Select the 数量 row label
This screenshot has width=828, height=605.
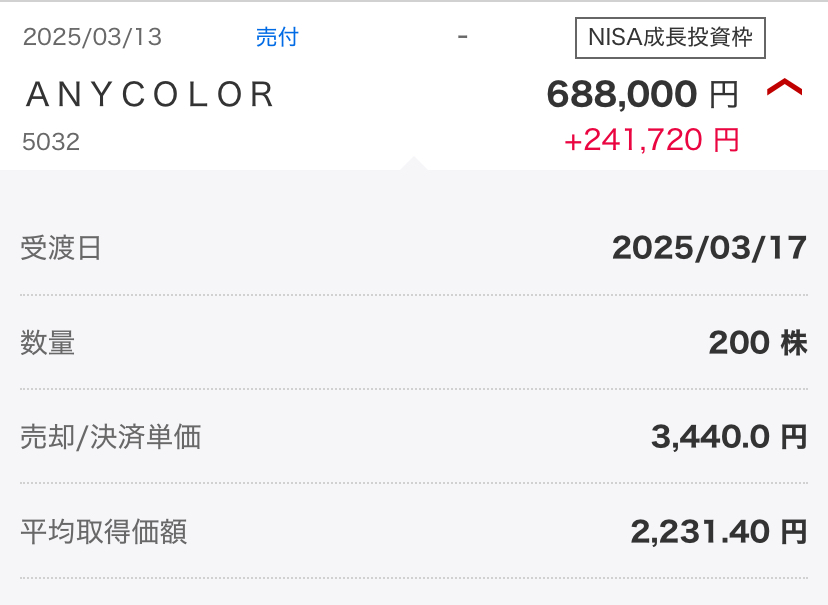point(48,343)
